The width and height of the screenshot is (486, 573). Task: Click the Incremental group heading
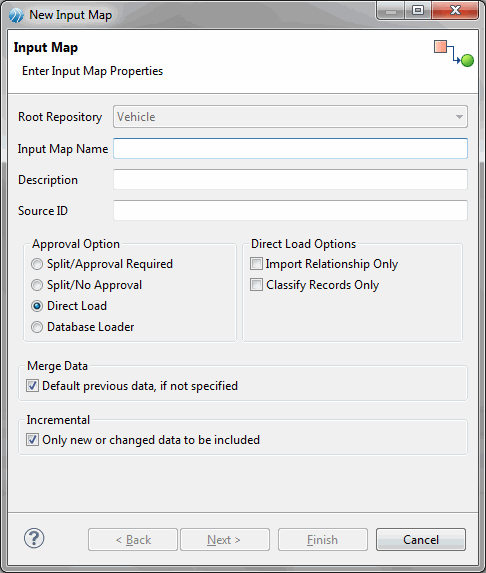[x=58, y=420]
